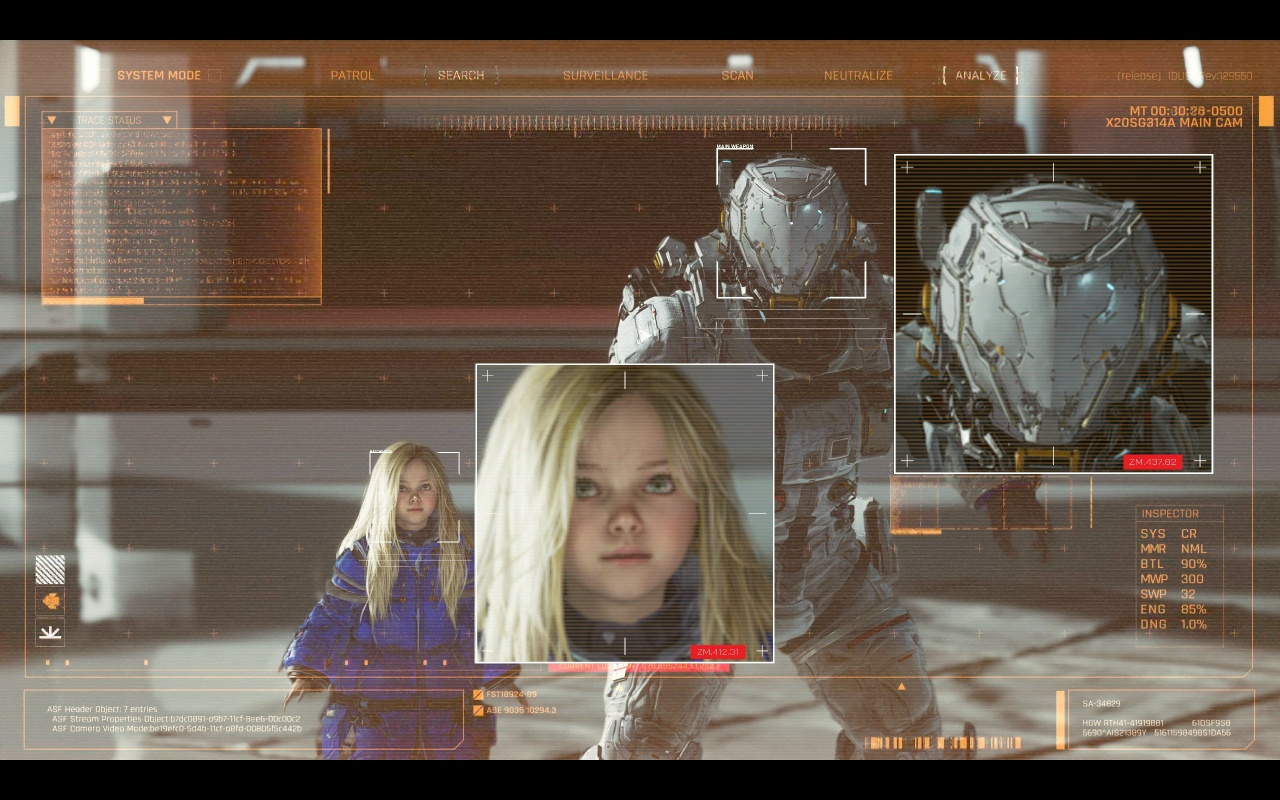The height and width of the screenshot is (800, 1280).
Task: Toggle the checkbox next to SYSTEM MODE
Action: pos(214,75)
